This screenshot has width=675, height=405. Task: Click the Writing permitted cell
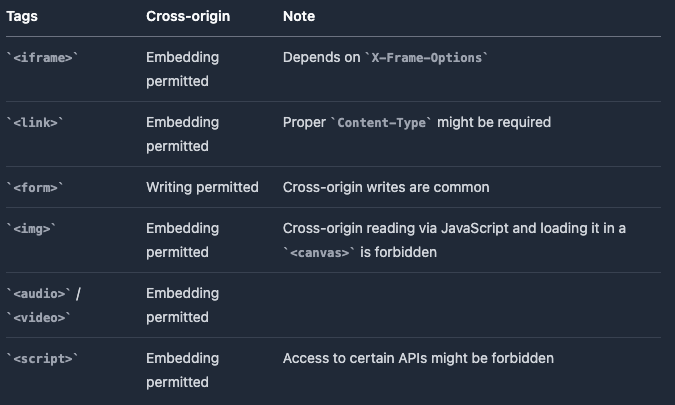[x=202, y=187]
